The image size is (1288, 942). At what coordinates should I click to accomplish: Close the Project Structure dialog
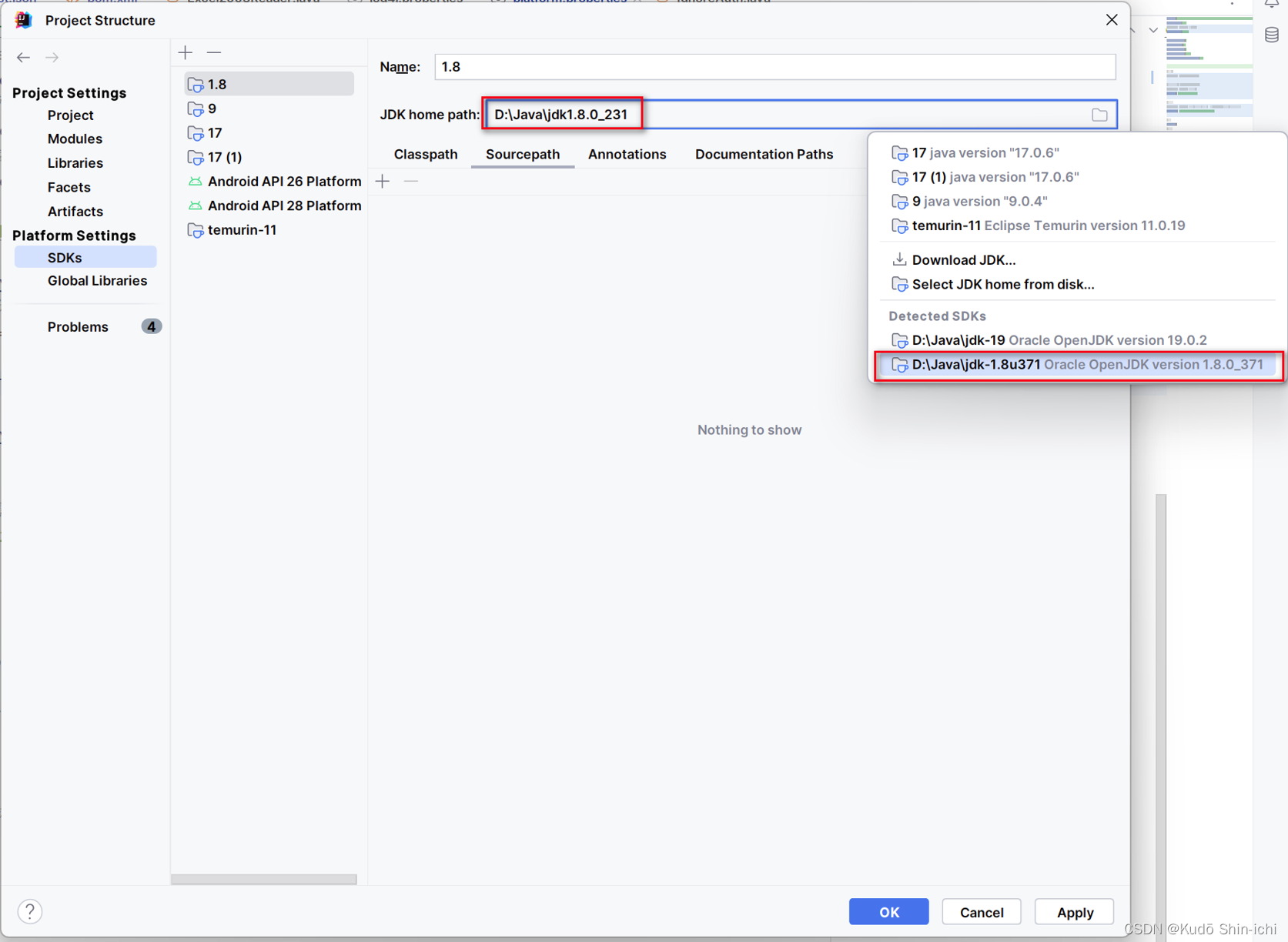click(x=1112, y=20)
